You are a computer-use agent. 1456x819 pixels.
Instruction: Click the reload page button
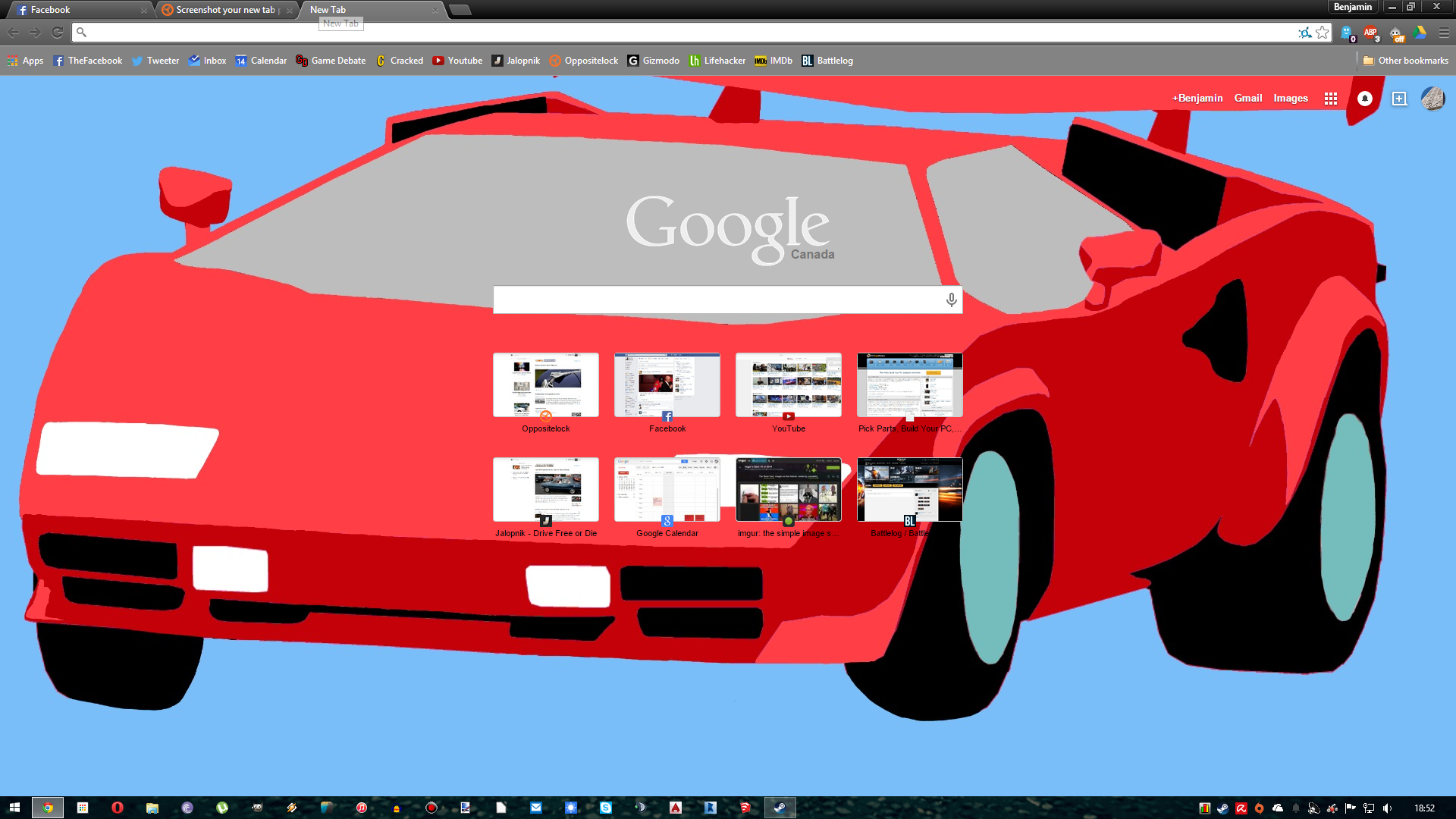pos(57,33)
